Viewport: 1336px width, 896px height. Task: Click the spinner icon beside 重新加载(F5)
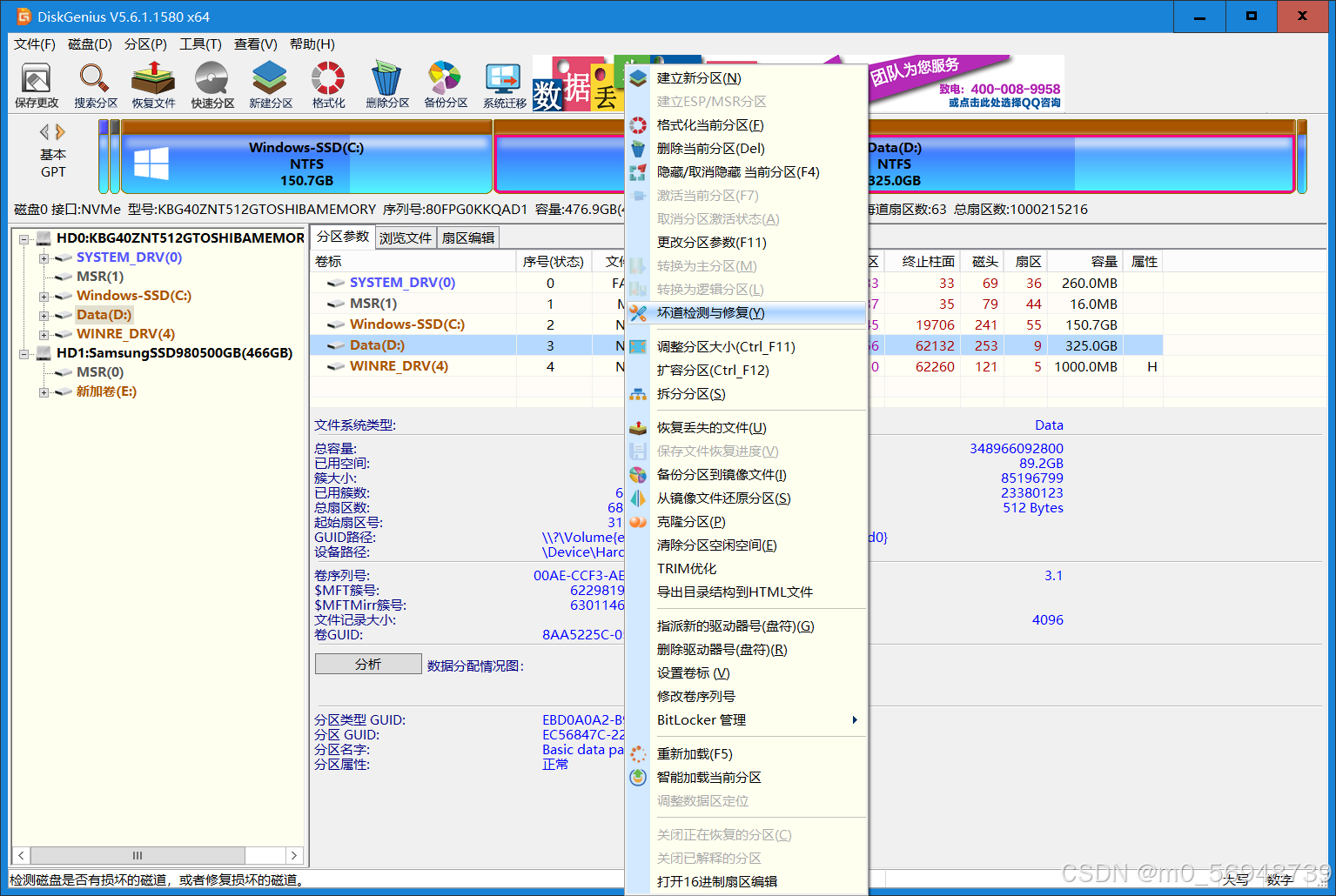pos(638,754)
